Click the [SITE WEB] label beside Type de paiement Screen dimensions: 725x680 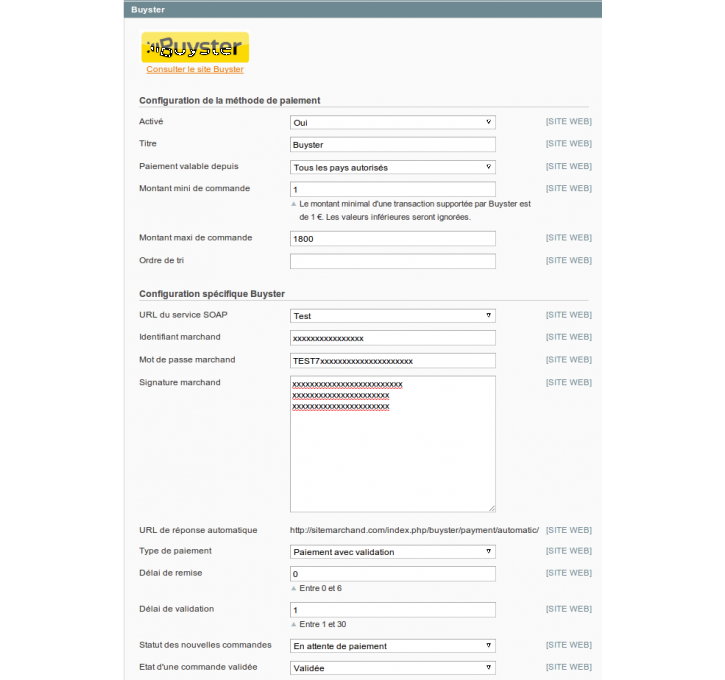tap(568, 551)
